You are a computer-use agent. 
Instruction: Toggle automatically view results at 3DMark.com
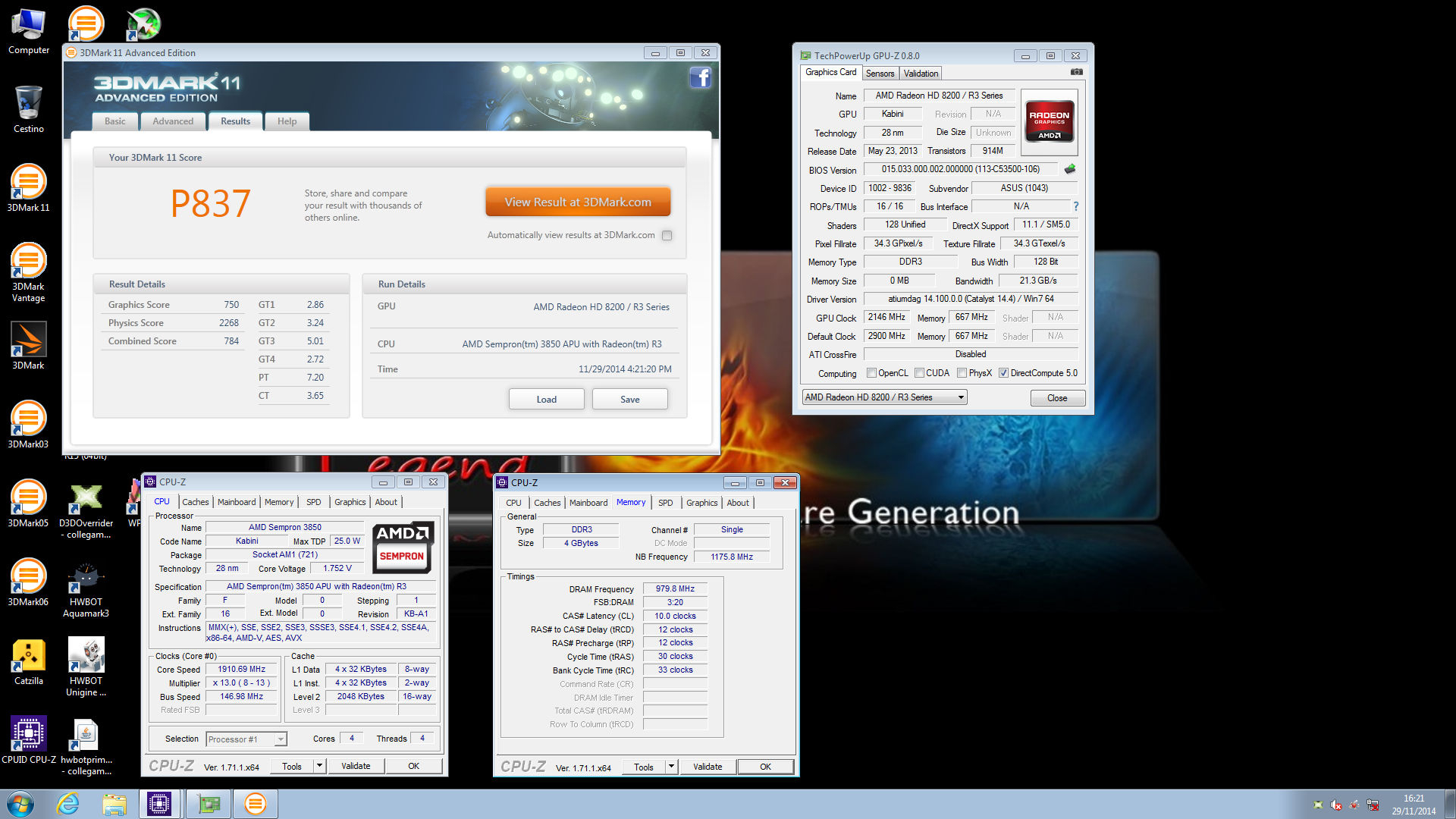click(667, 236)
